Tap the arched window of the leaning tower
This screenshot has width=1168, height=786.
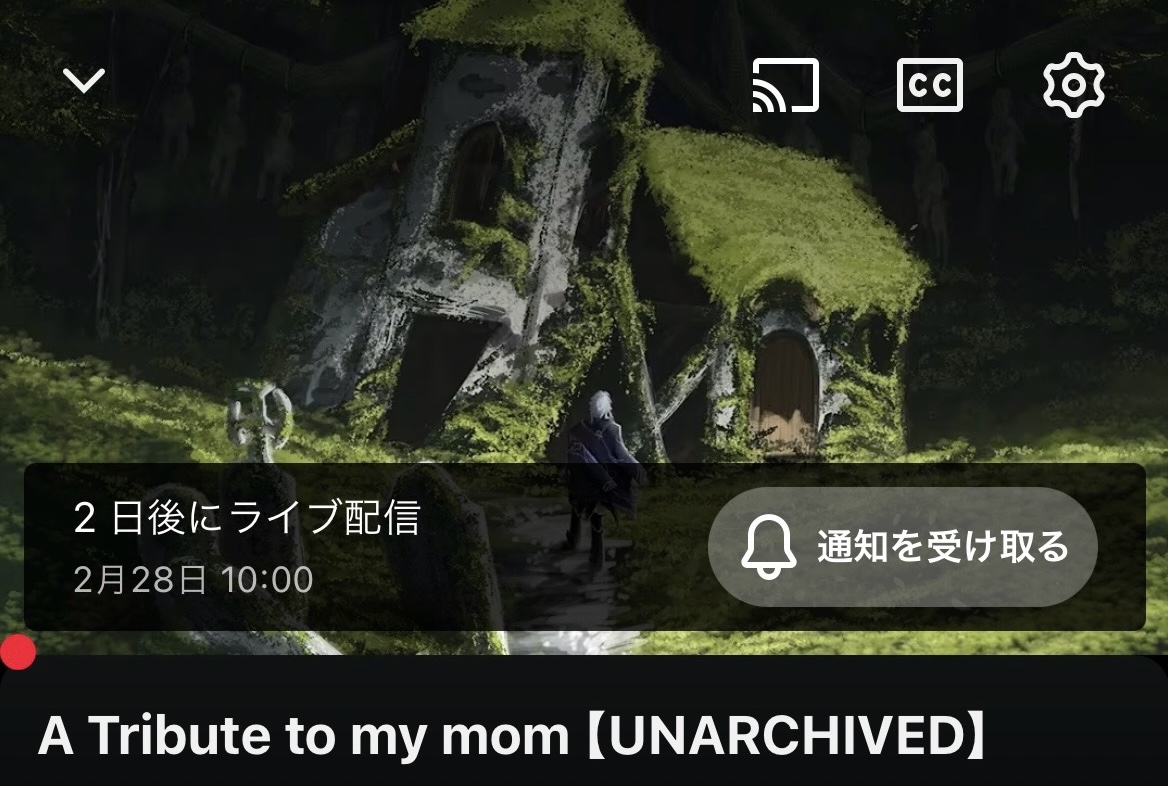coord(477,173)
